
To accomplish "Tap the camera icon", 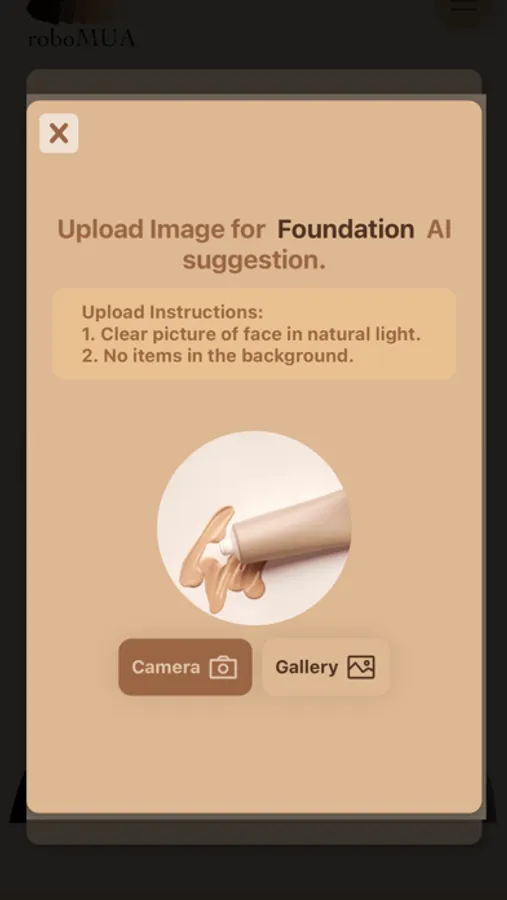I will click(223, 668).
